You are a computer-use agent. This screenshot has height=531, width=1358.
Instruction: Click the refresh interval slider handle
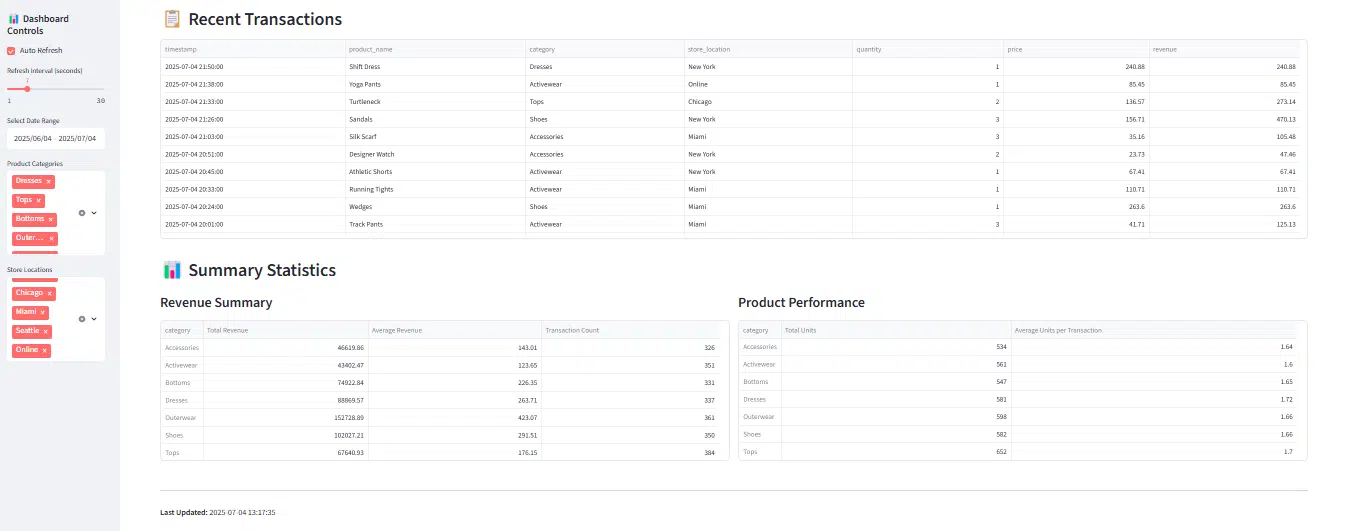27,89
